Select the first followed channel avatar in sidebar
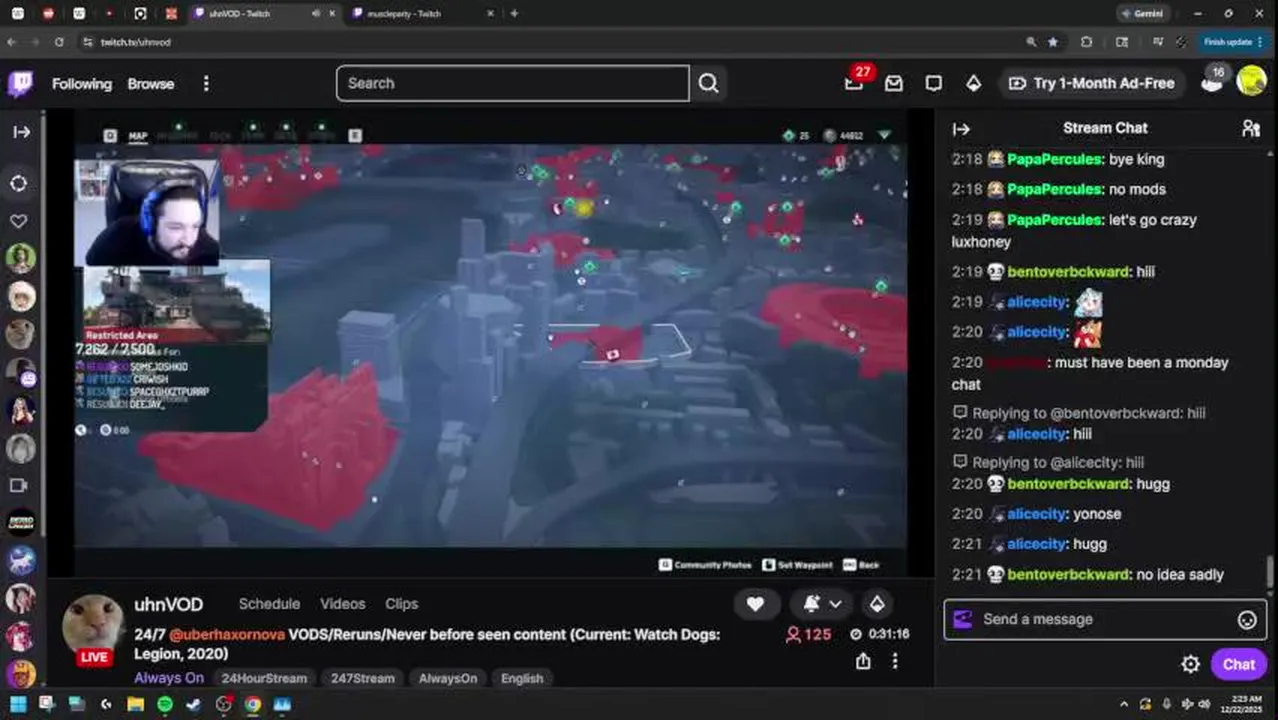The image size is (1278, 720). tap(21, 258)
